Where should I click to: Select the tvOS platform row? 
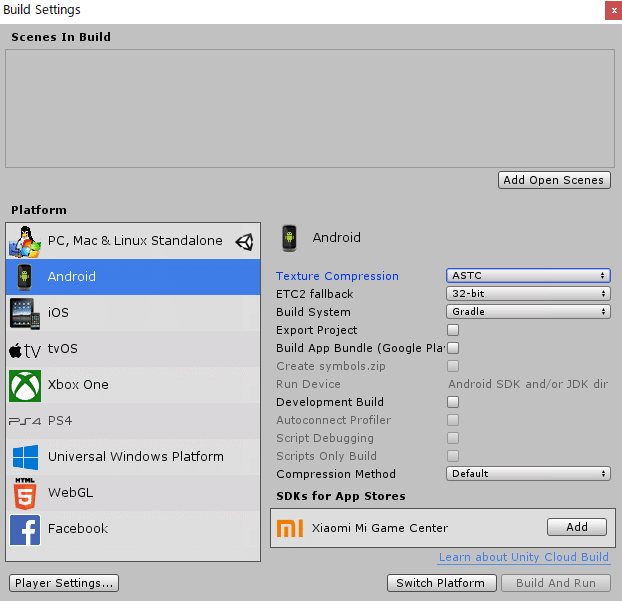coord(133,349)
